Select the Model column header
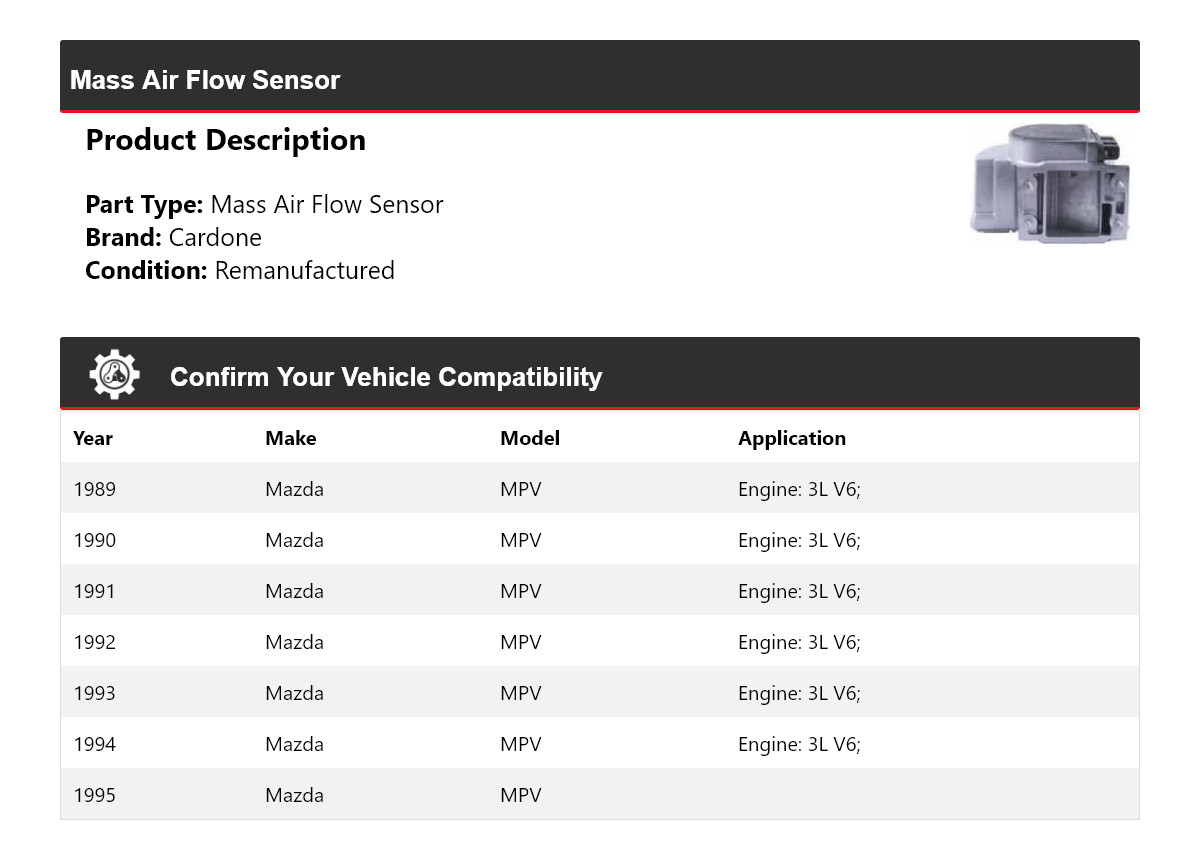Viewport: 1200px width, 860px height. (x=530, y=438)
